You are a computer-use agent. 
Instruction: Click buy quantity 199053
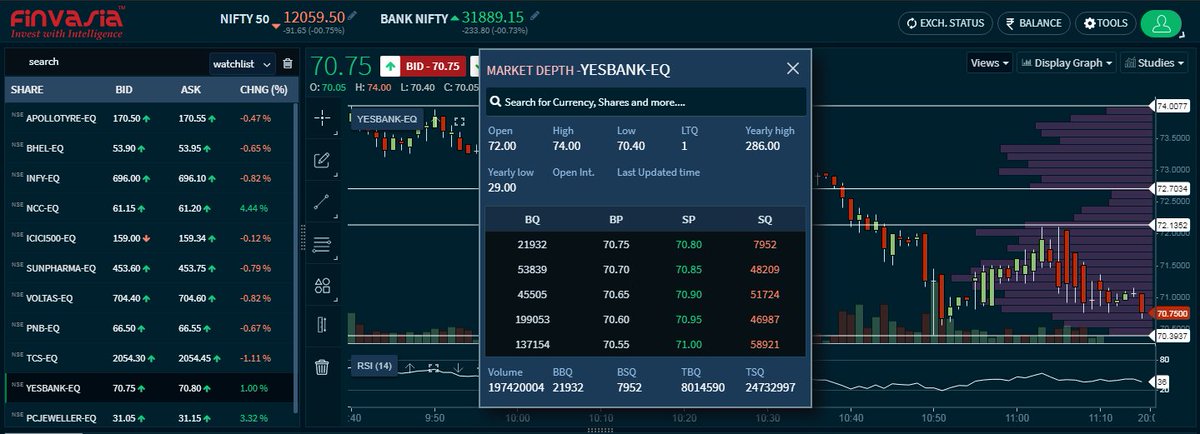tap(533, 319)
